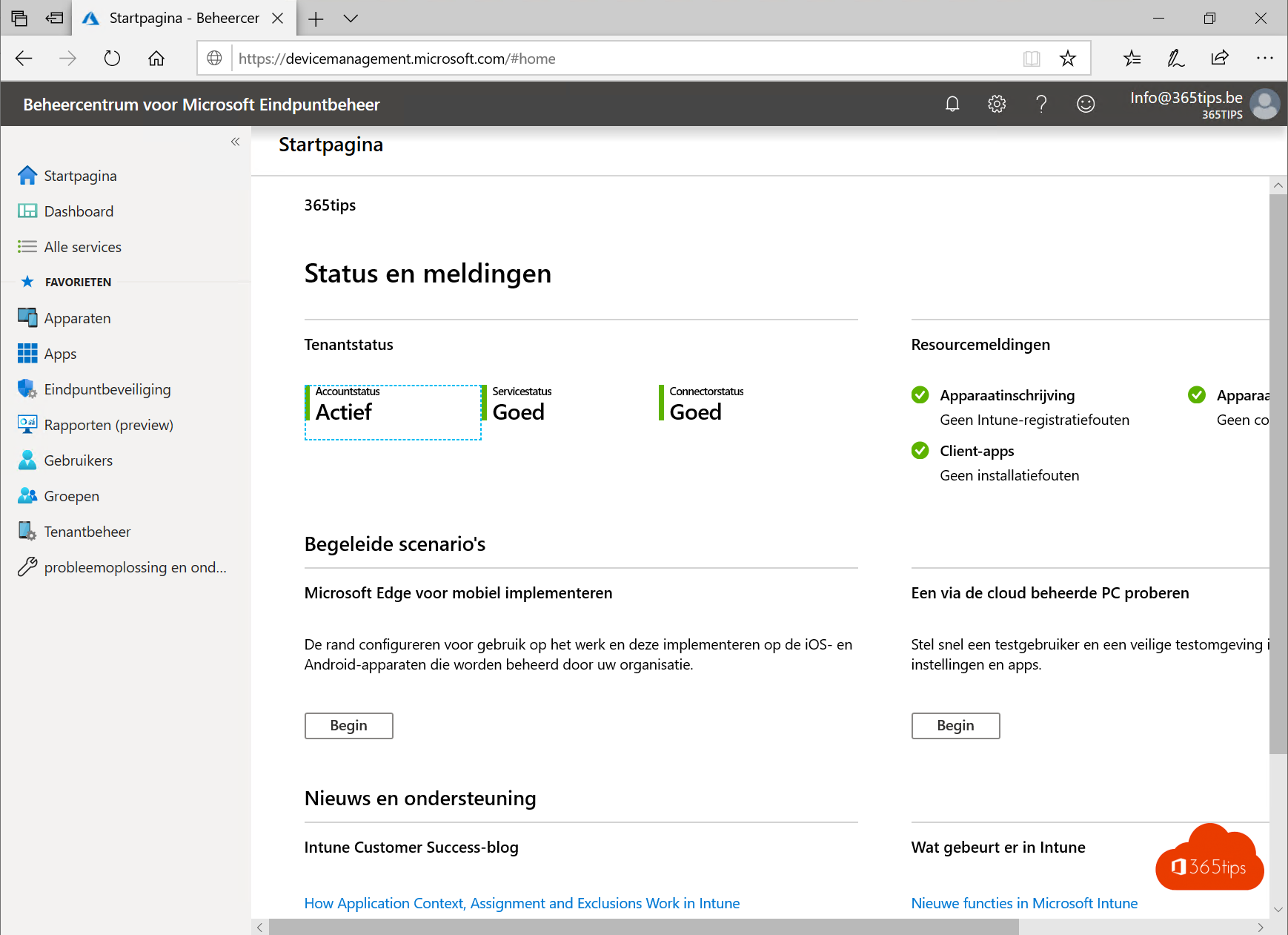Click the Rapporten (preview) icon
The image size is (1288, 935).
point(27,425)
